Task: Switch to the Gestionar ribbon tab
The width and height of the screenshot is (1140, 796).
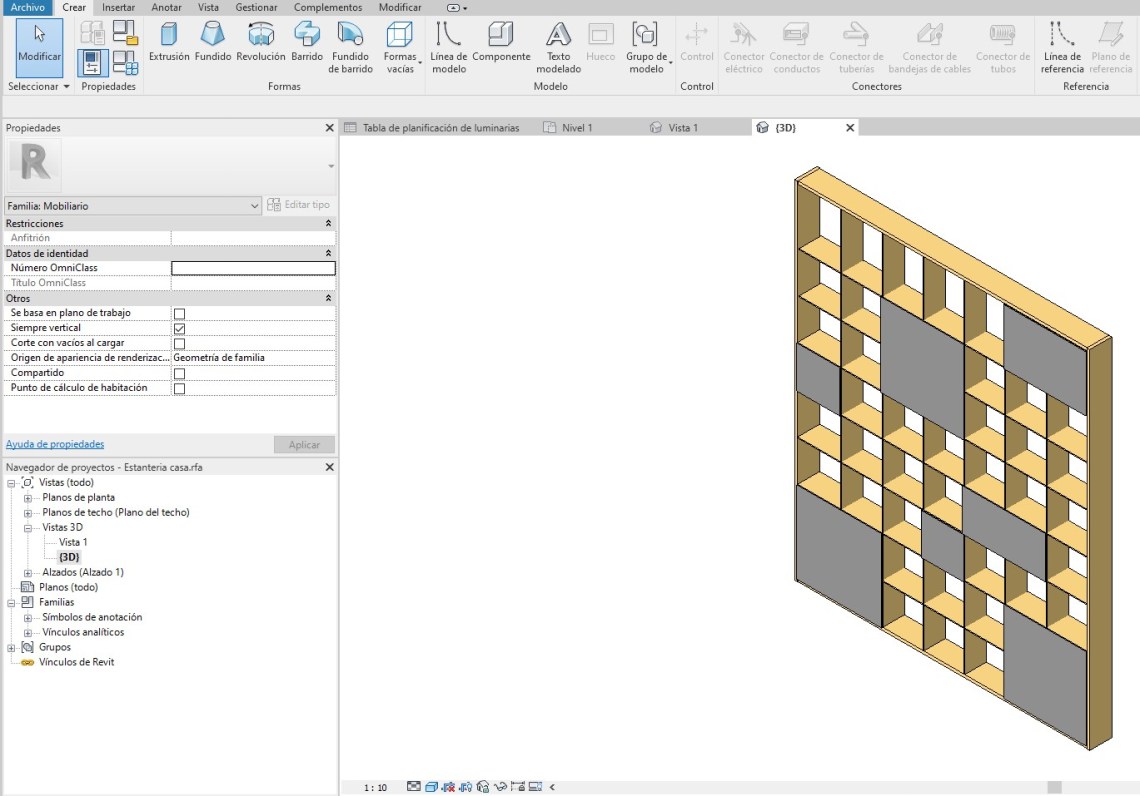Action: tap(256, 7)
